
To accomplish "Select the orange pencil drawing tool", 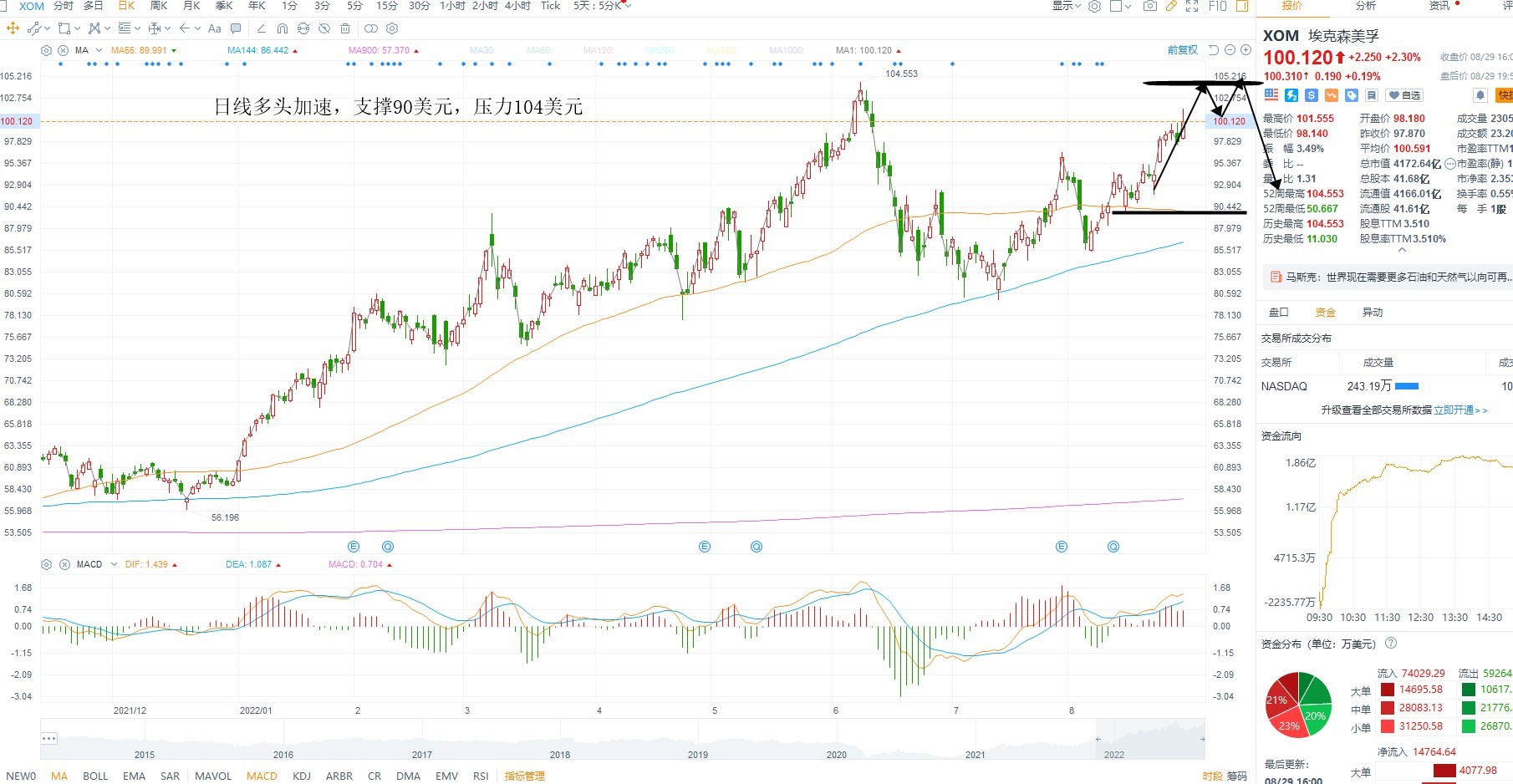I will (1172, 6).
